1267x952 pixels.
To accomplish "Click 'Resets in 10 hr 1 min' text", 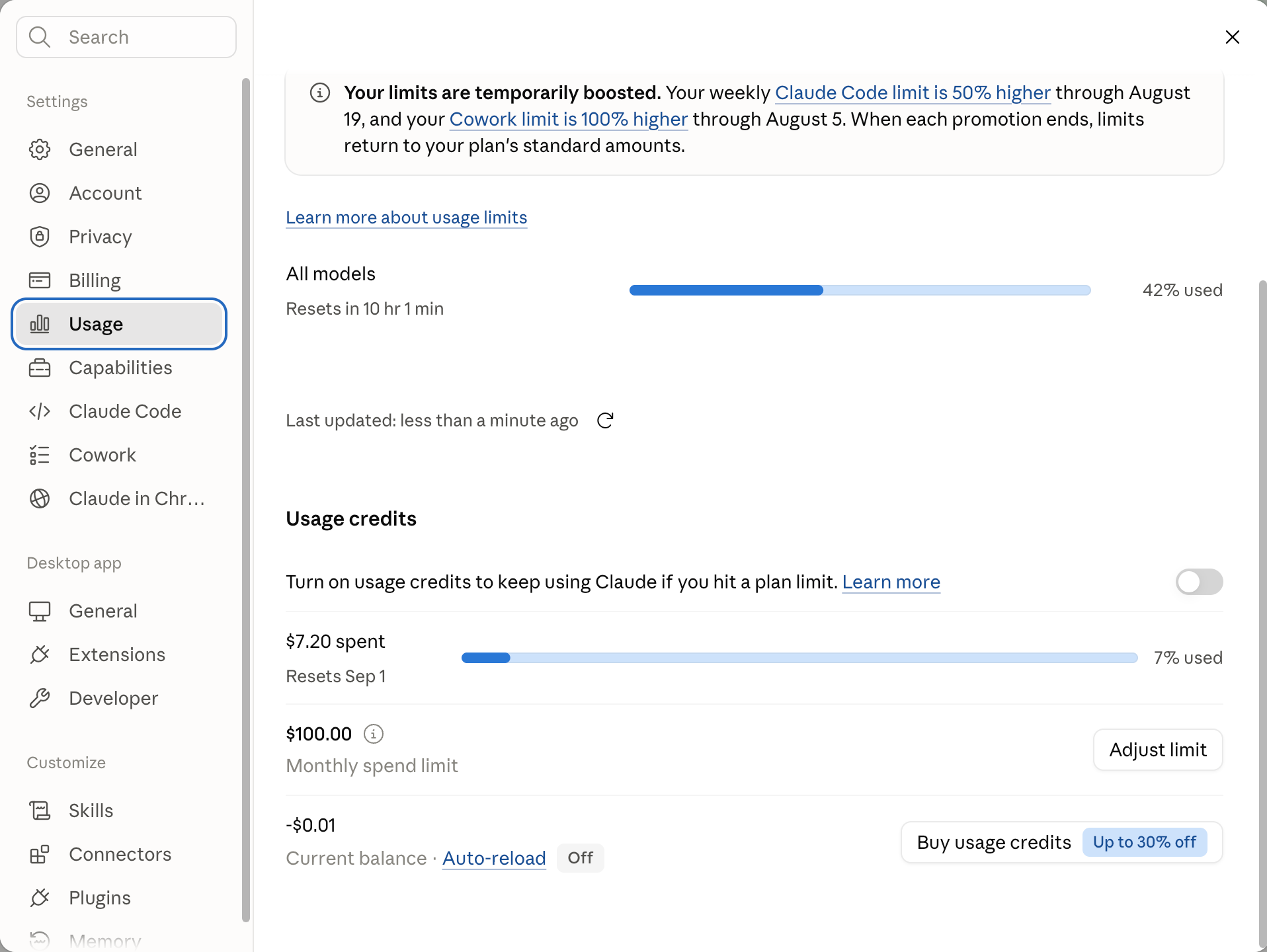I will (365, 309).
